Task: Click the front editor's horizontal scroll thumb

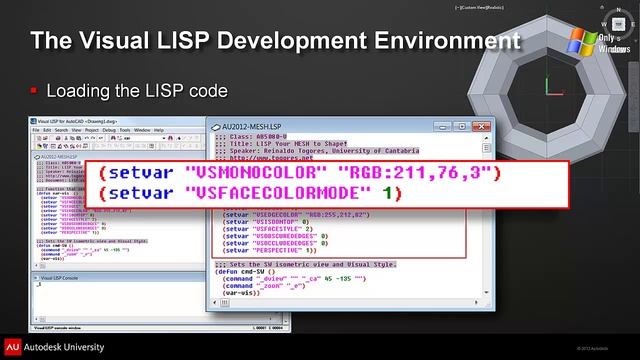Action: pyautogui.click(x=225, y=302)
